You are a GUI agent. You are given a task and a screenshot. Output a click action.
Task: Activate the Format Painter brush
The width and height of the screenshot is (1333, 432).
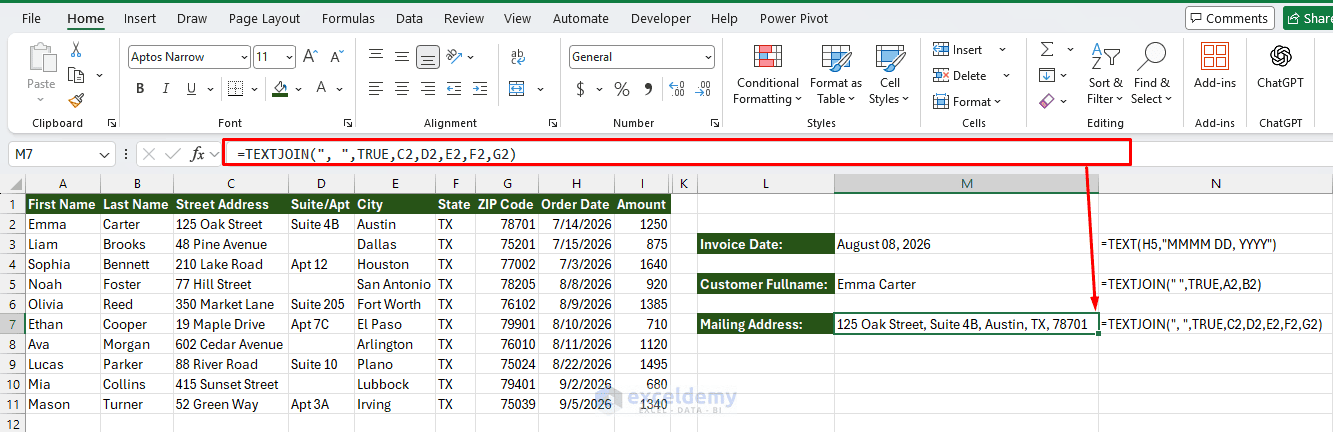76,100
